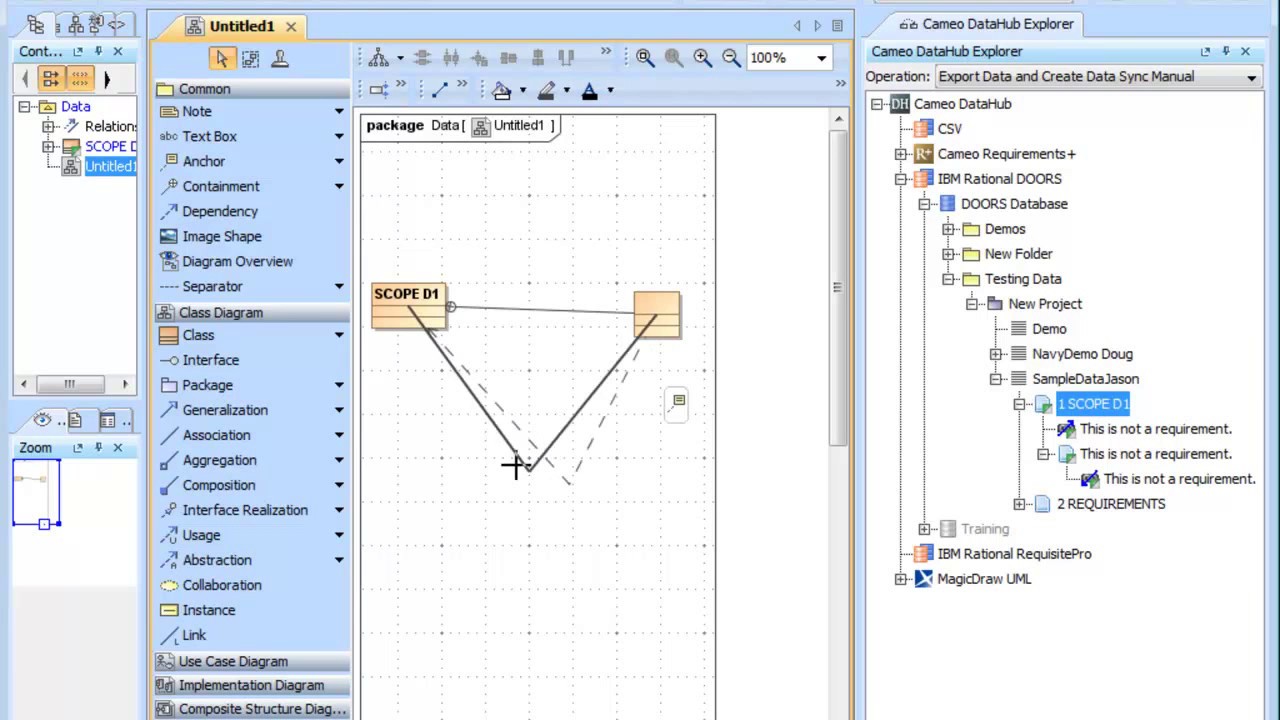Activate the marquee multi-select tool in the palette

tap(250, 59)
